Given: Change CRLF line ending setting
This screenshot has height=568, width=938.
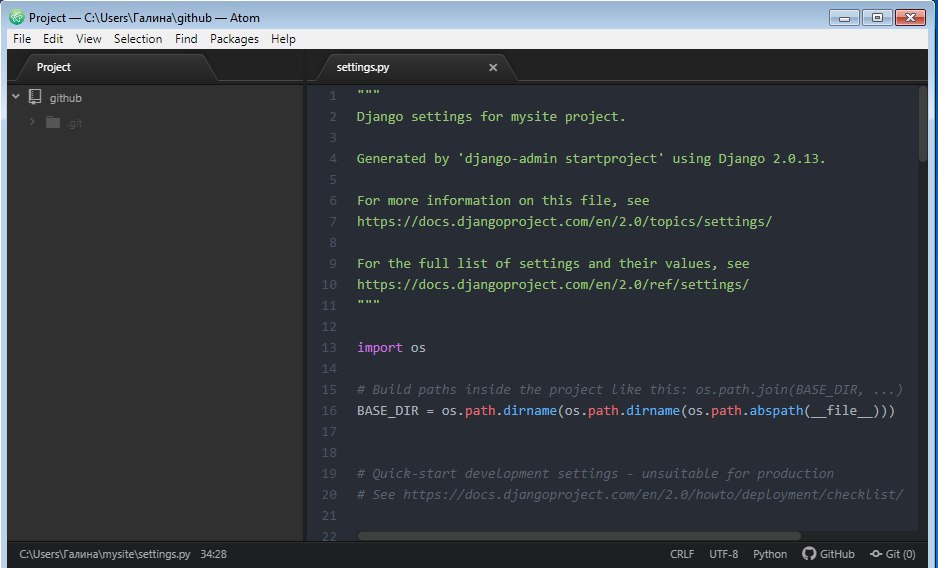Looking at the screenshot, I should click(682, 554).
